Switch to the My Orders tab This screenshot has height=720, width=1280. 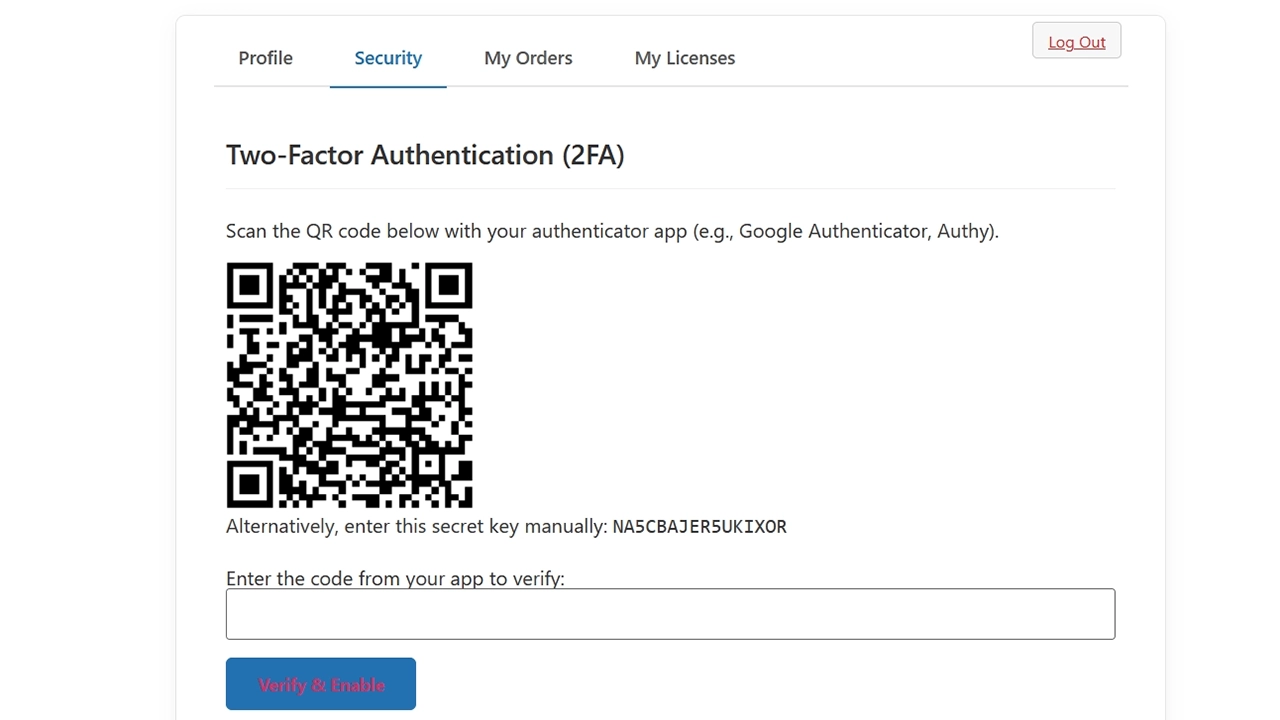point(528,58)
